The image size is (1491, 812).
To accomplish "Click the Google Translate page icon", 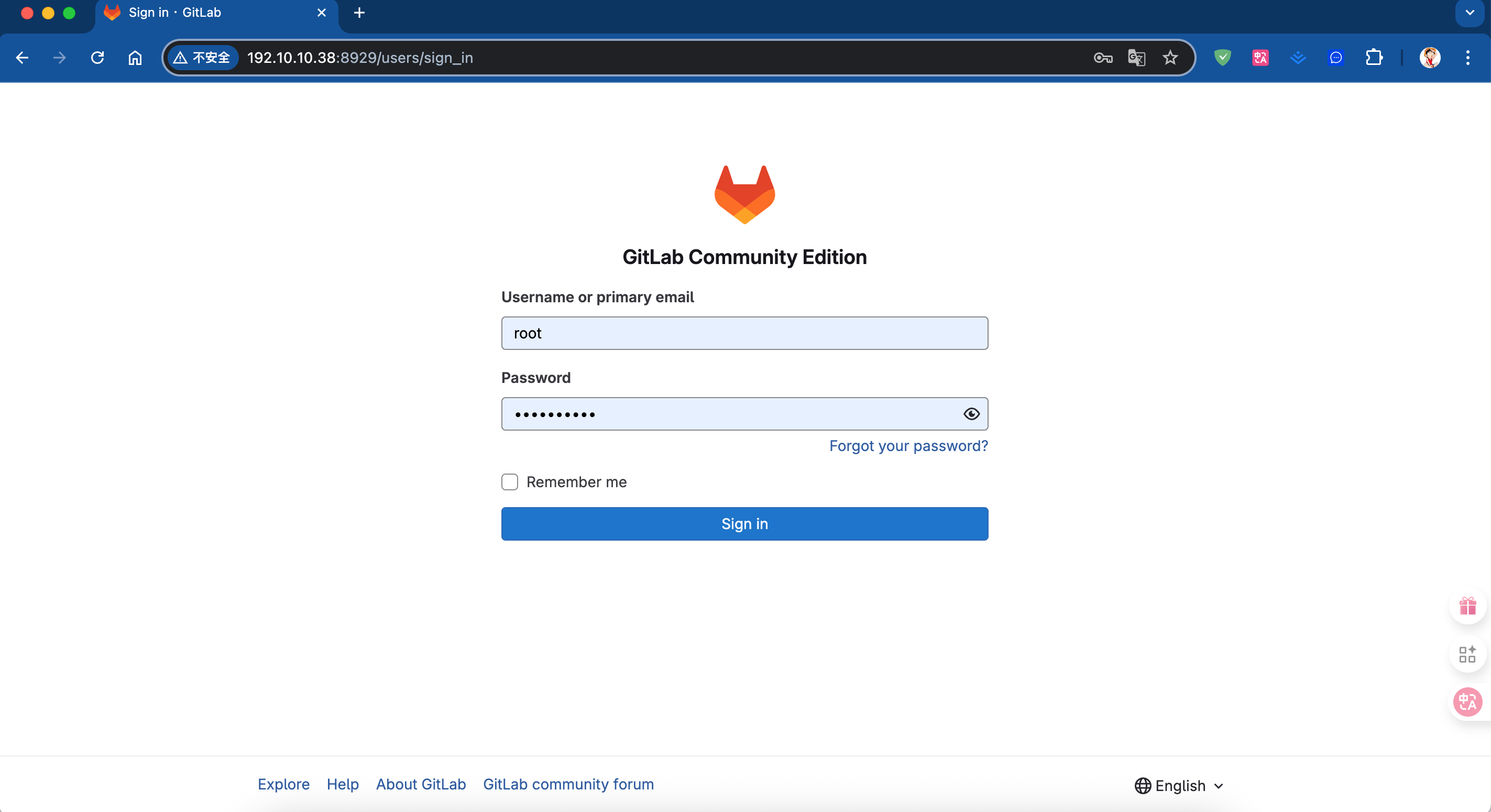I will 1136,58.
